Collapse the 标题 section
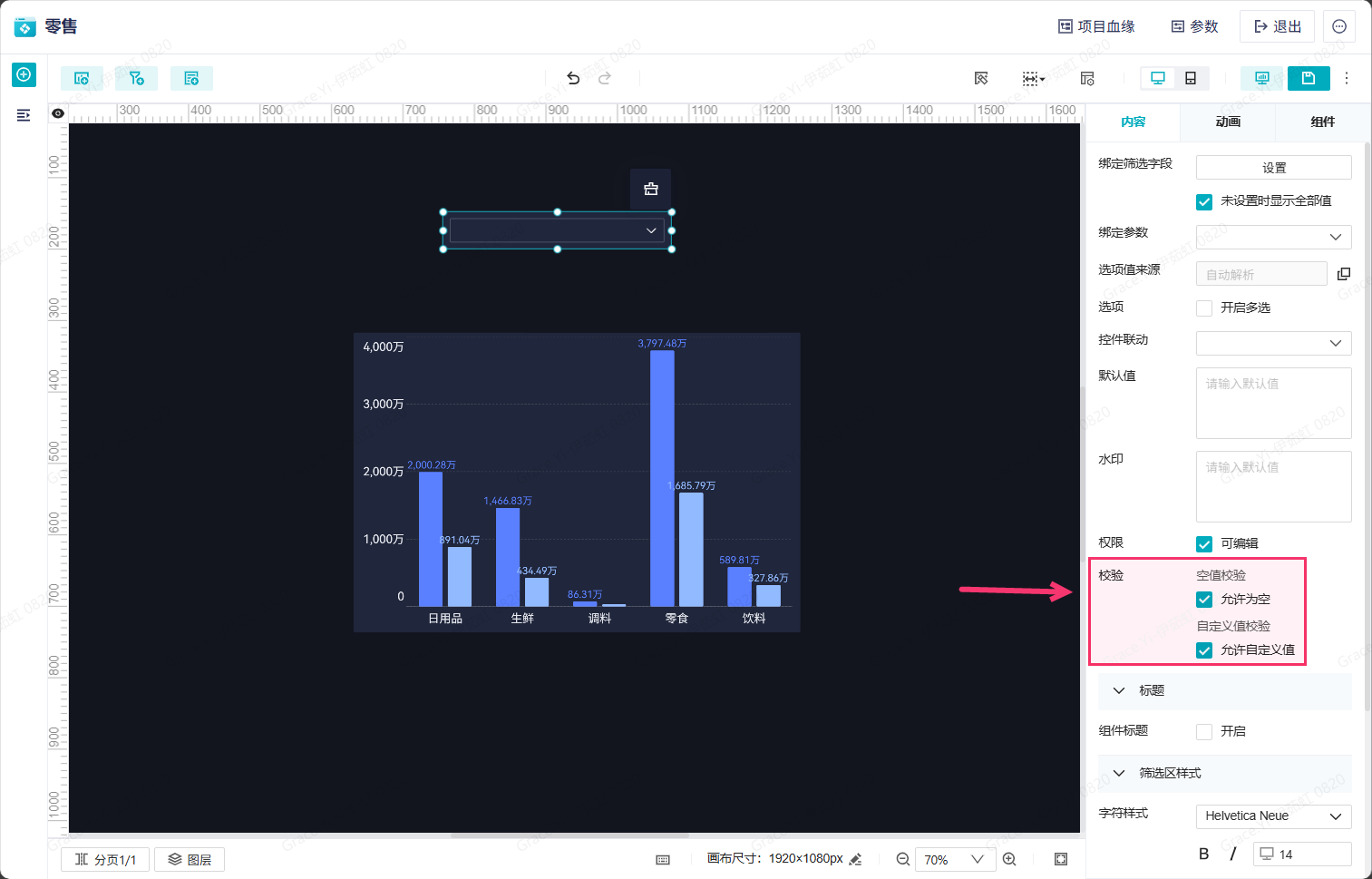The height and width of the screenshot is (879, 1372). 1119,690
